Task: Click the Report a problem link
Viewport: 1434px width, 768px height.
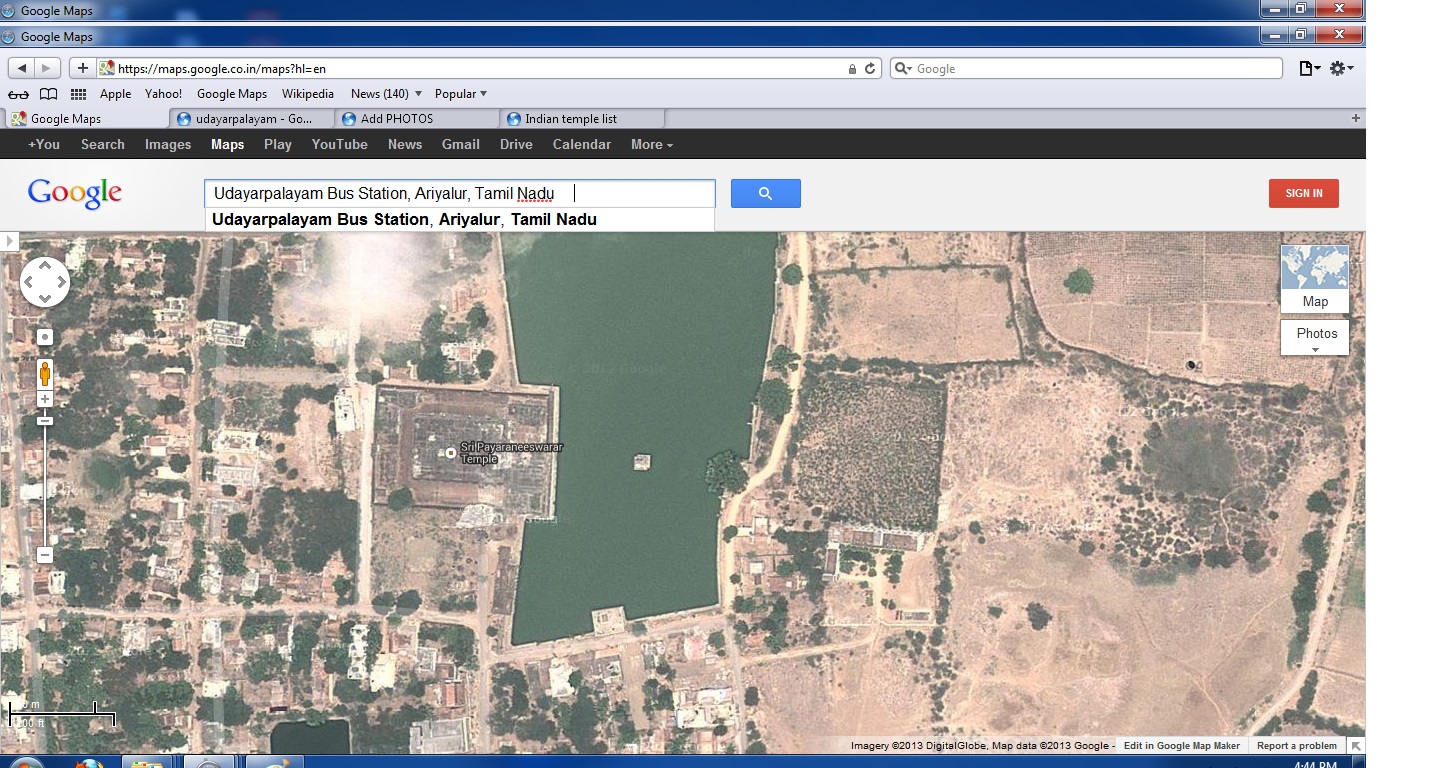Action: click(1296, 746)
